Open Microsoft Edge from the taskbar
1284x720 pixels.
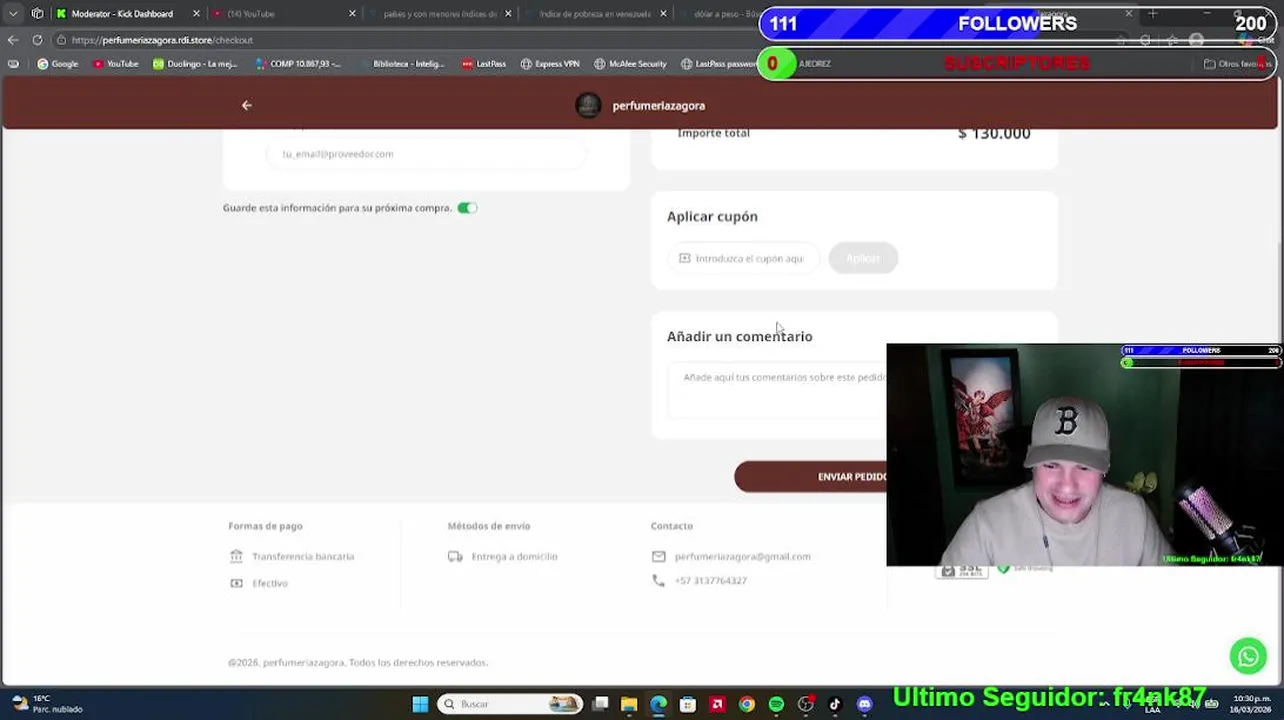pyautogui.click(x=658, y=704)
